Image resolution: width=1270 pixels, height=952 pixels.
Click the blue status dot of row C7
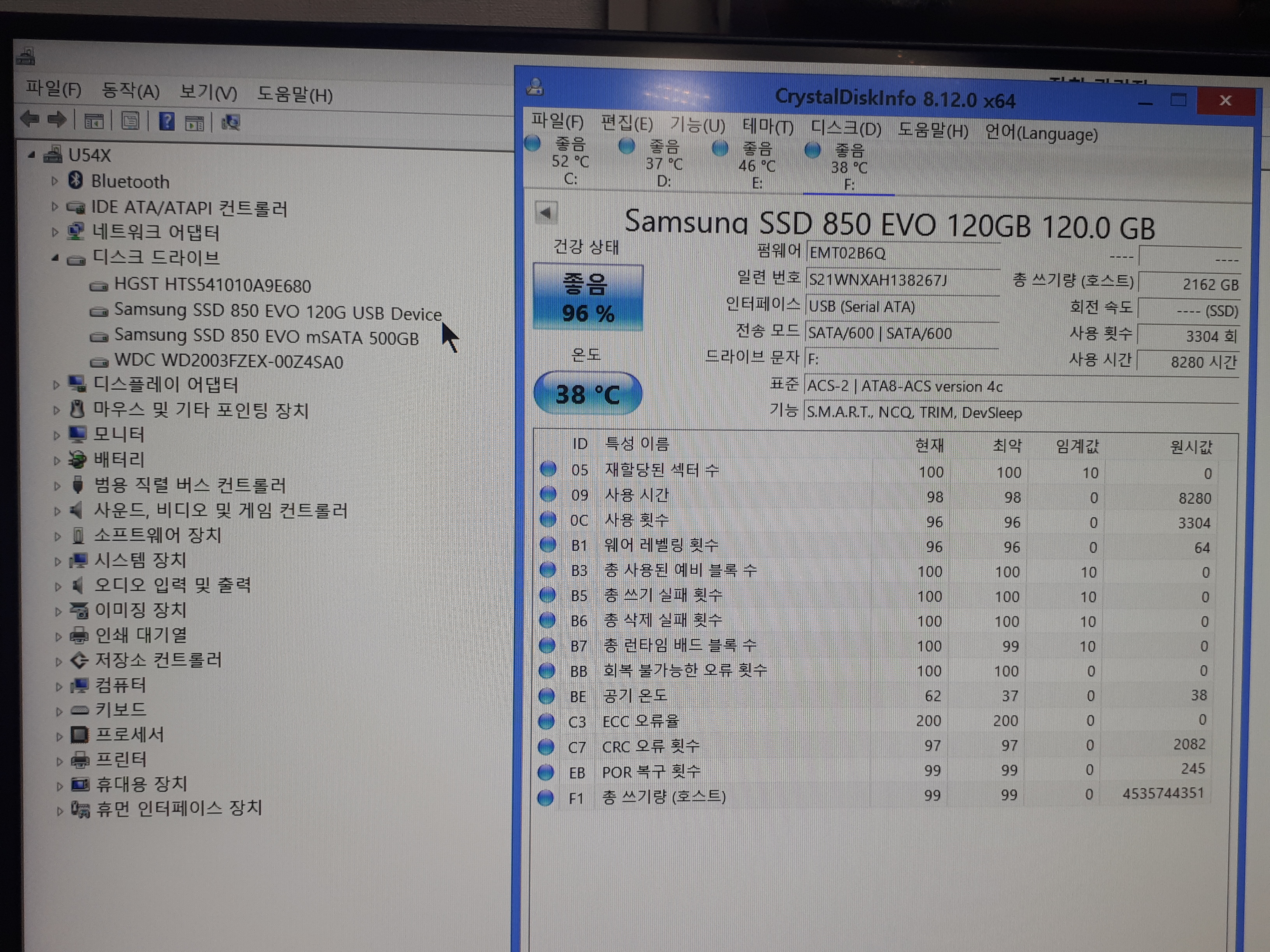546,747
